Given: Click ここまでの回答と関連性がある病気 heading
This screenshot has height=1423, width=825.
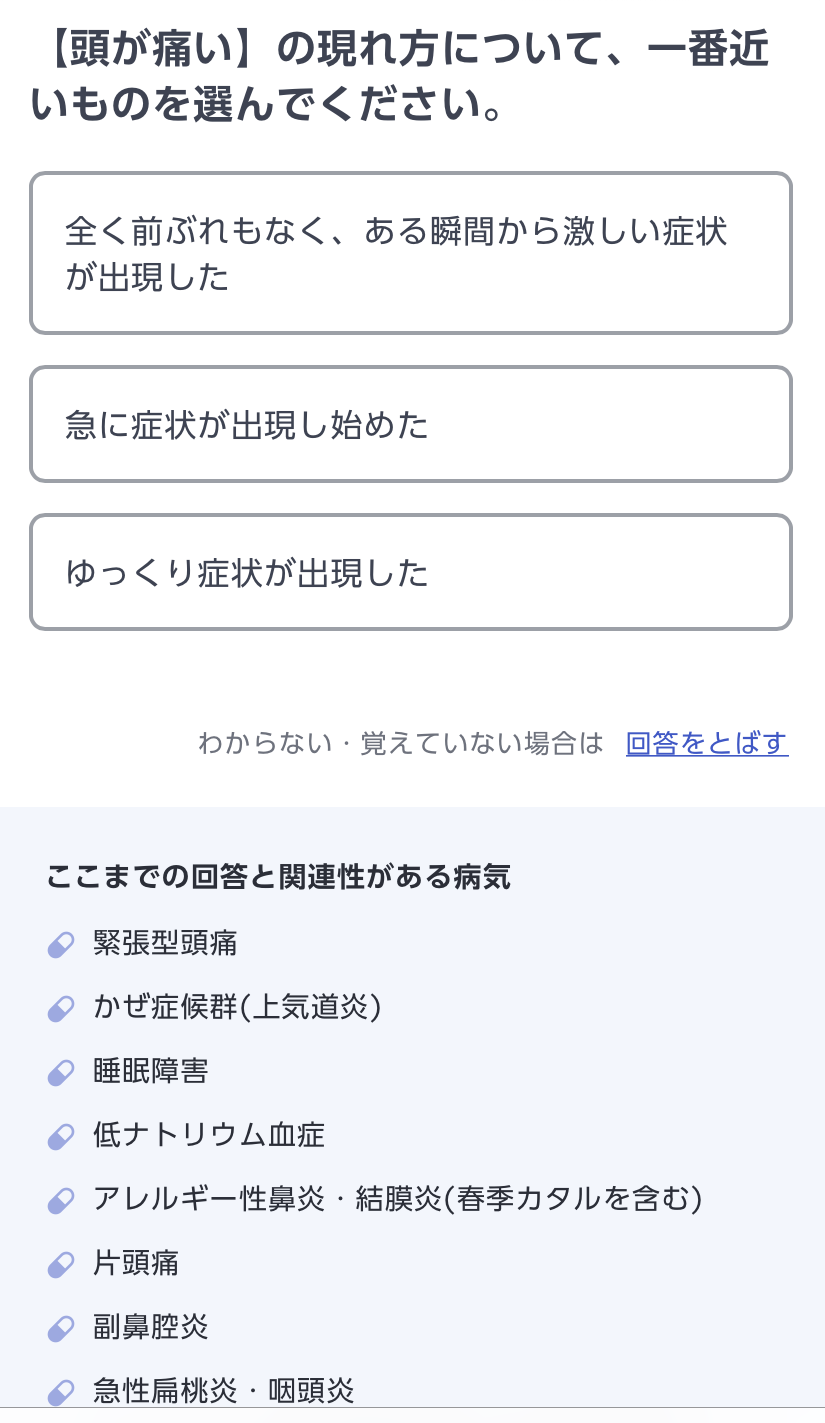Looking at the screenshot, I should [x=278, y=877].
